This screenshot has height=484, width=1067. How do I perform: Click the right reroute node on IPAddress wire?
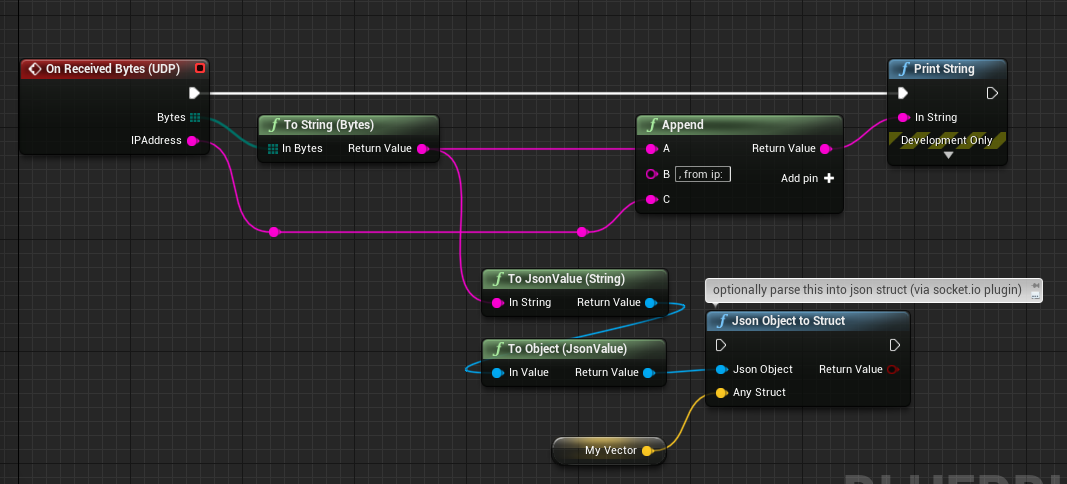pos(582,232)
